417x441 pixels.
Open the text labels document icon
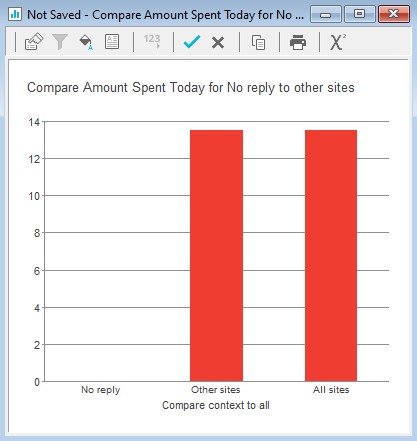pos(112,42)
